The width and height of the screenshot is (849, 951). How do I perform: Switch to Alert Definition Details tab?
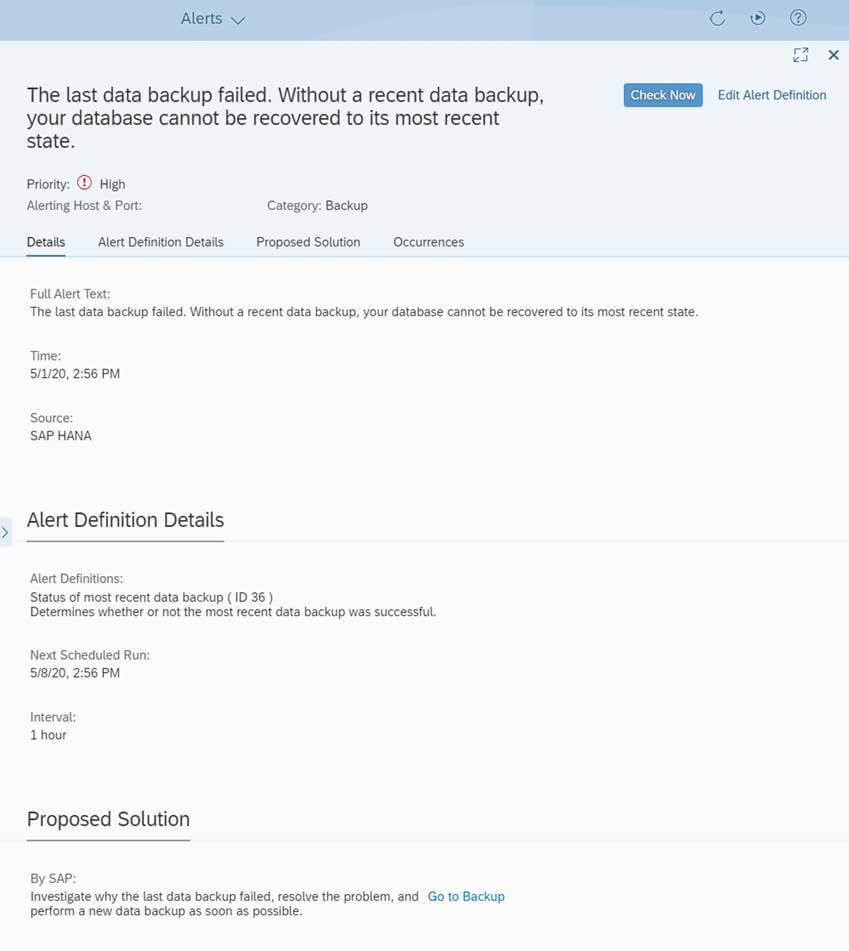point(161,242)
